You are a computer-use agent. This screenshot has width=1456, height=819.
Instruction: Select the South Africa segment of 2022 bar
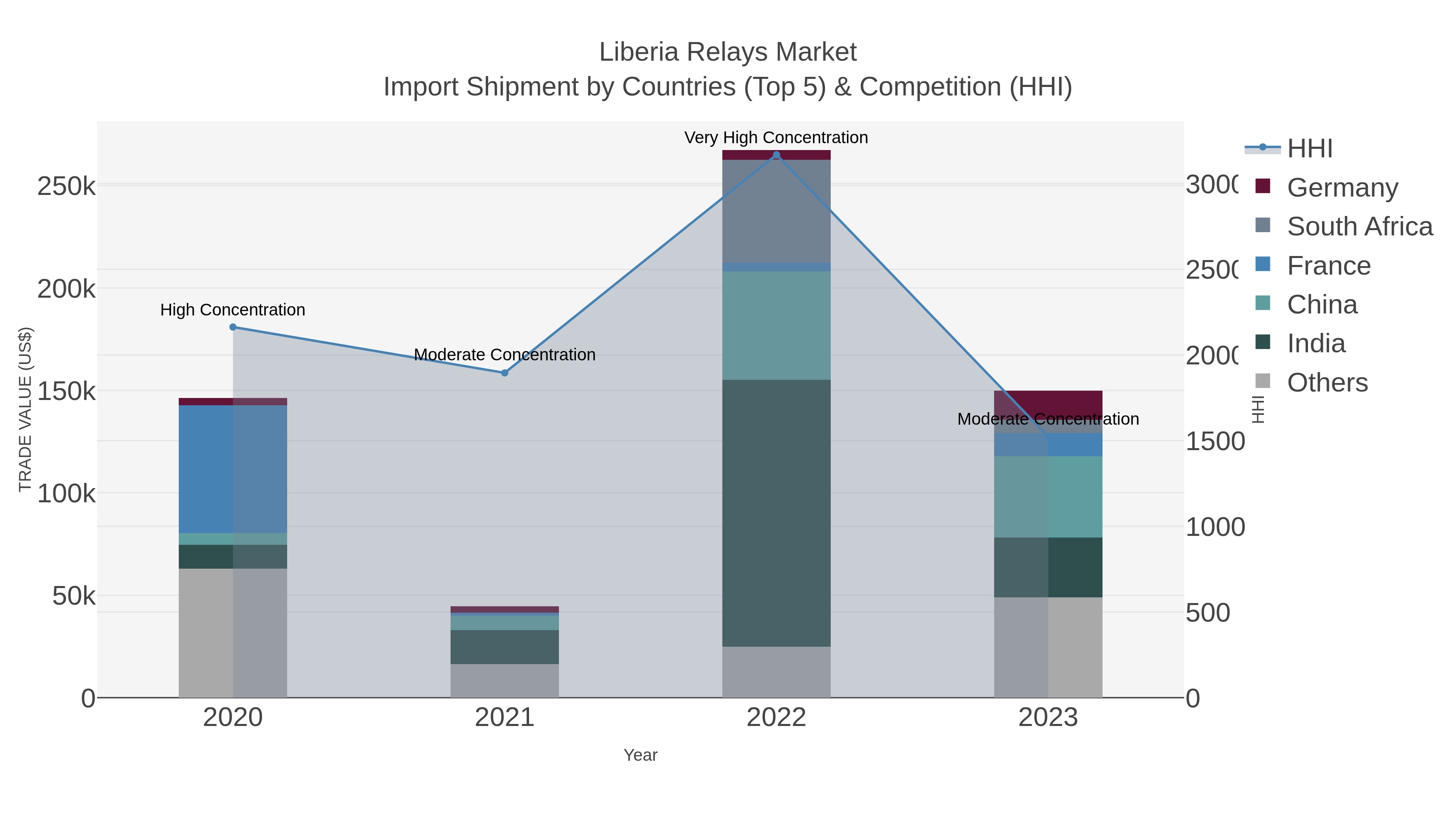coord(776,212)
